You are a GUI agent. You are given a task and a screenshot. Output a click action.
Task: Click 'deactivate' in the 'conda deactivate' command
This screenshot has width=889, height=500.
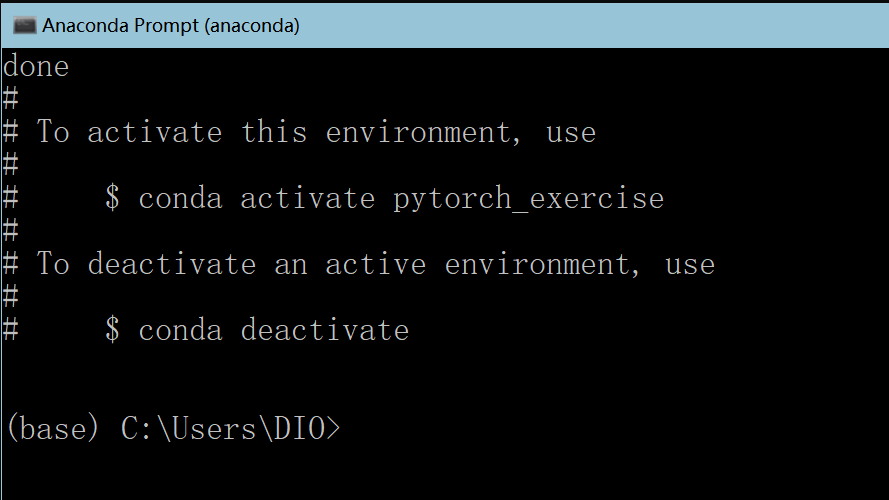[x=324, y=330]
